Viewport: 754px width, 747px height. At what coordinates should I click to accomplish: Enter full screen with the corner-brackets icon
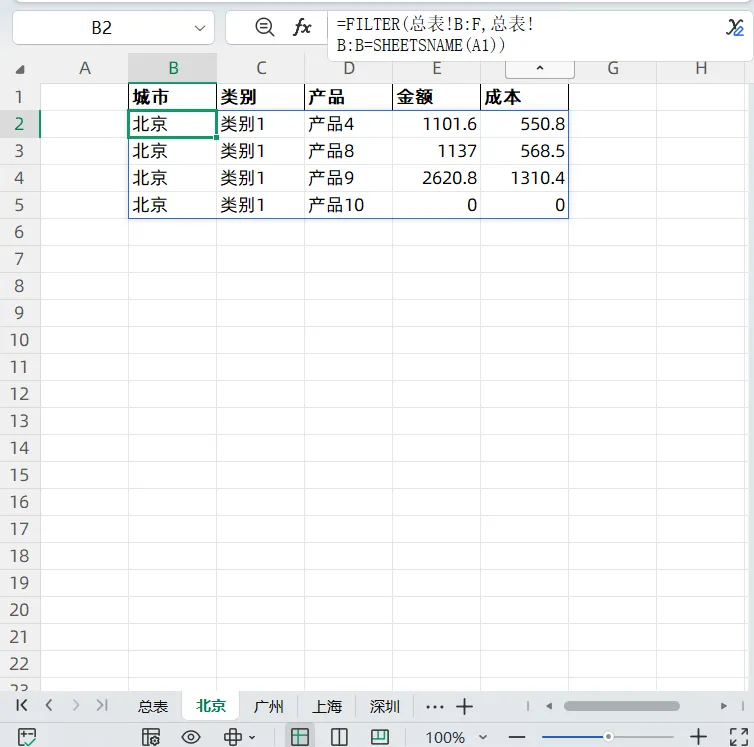click(739, 737)
